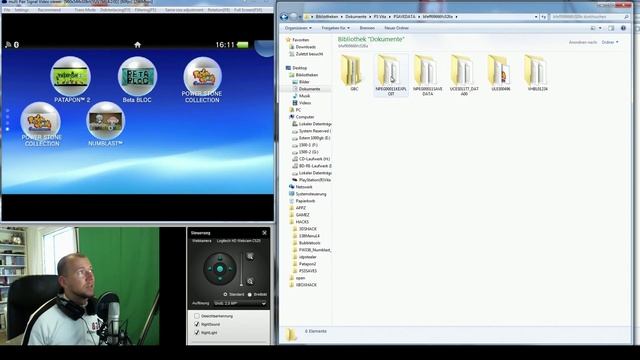Pan webcam down with the bottom arrow
This screenshot has height=360, width=640.
(220, 279)
